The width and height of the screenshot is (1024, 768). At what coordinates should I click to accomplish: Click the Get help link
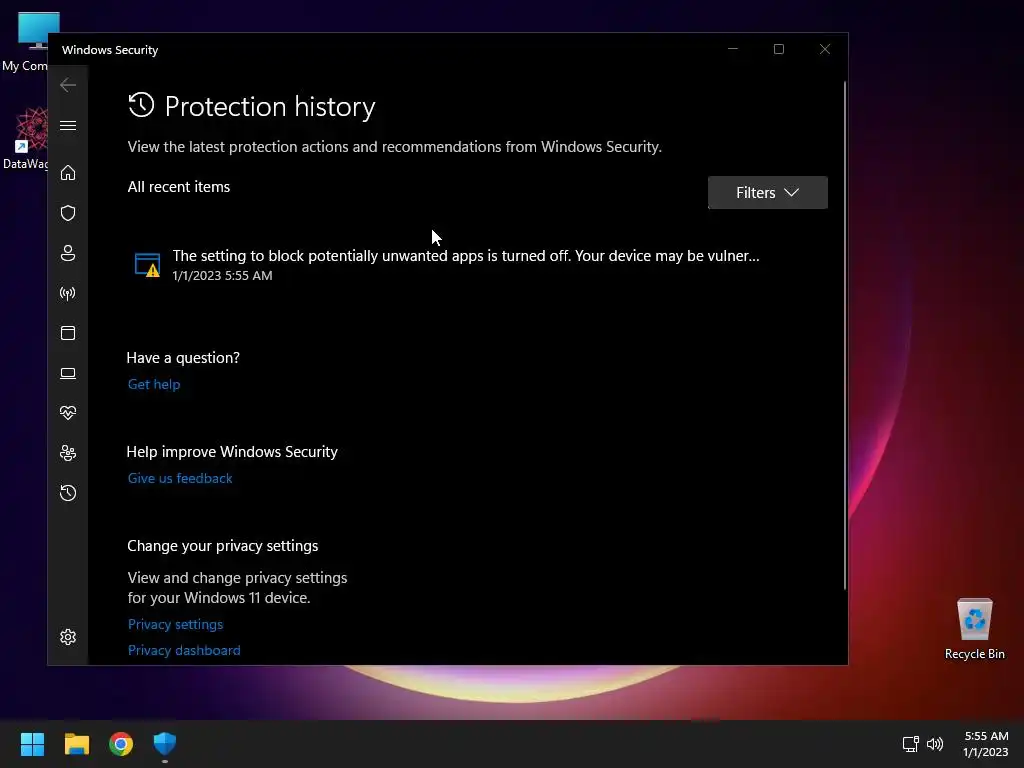pyautogui.click(x=154, y=384)
